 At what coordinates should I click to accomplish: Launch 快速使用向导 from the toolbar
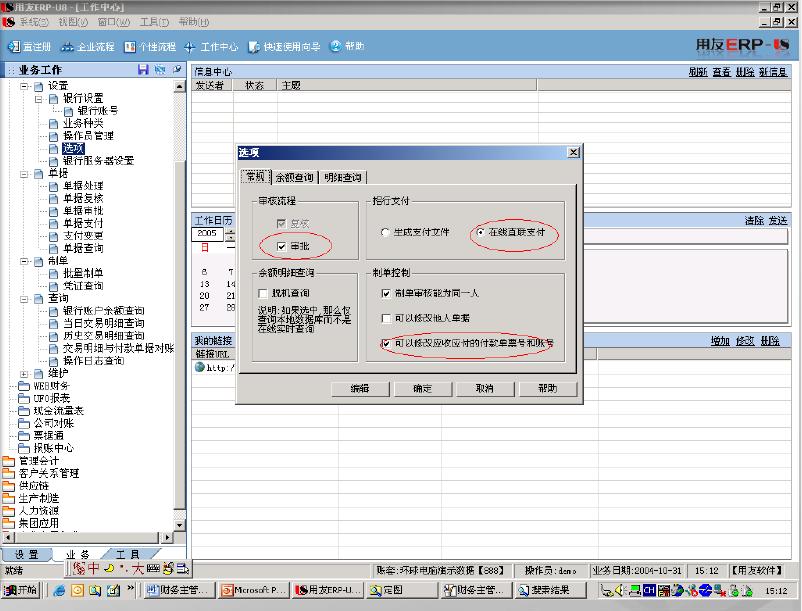(x=284, y=47)
